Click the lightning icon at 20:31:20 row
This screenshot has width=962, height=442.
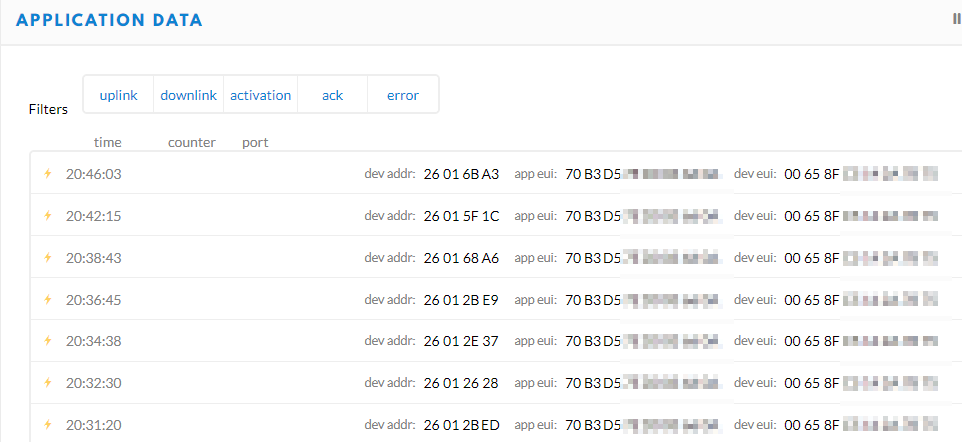tap(48, 424)
